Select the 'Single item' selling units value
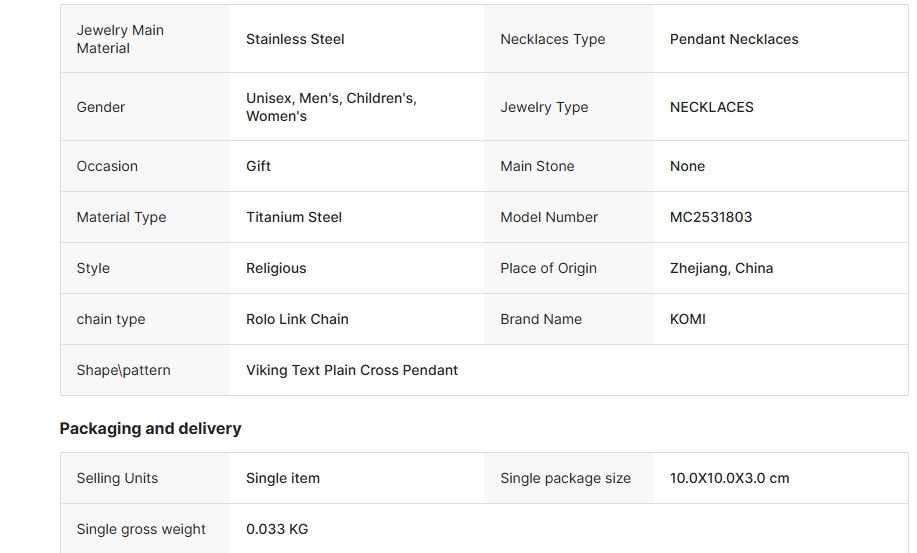This screenshot has height=553, width=917. [283, 478]
